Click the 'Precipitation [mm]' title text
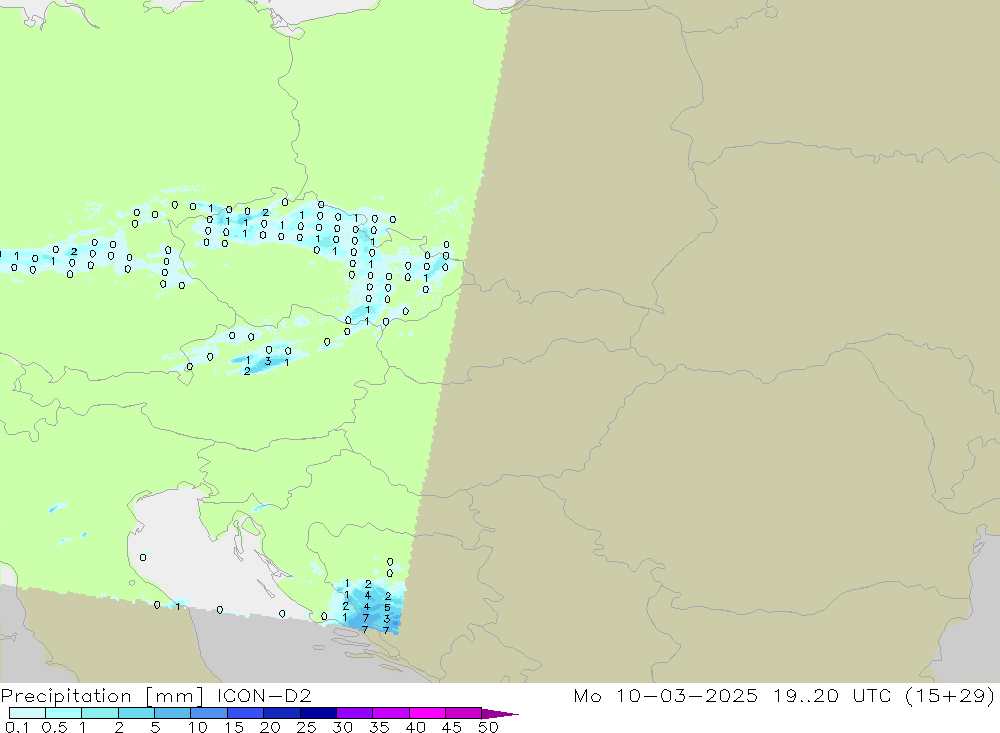1000x733 pixels. tap(102, 696)
